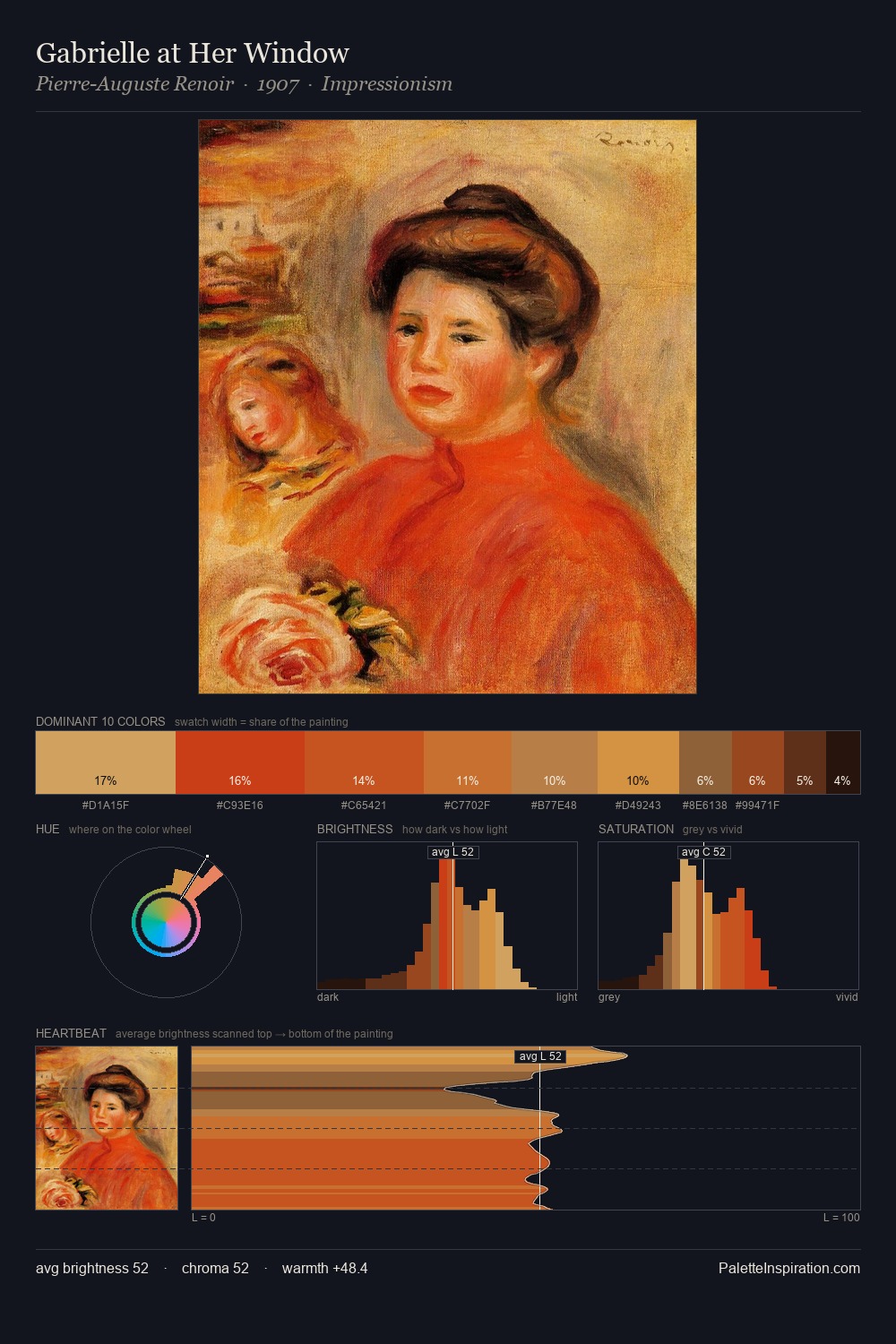
Task: Click the hex code label '#D49243'
Action: coord(638,806)
